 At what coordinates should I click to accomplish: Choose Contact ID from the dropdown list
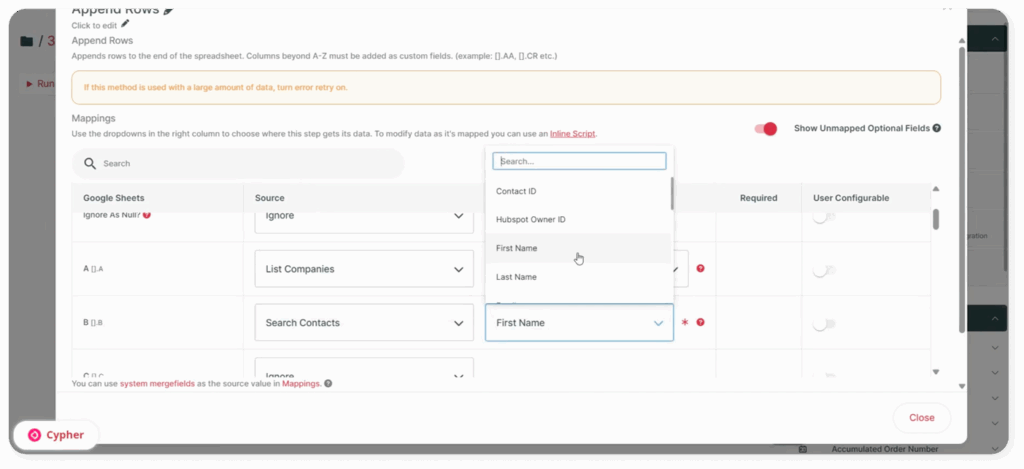pyautogui.click(x=578, y=191)
